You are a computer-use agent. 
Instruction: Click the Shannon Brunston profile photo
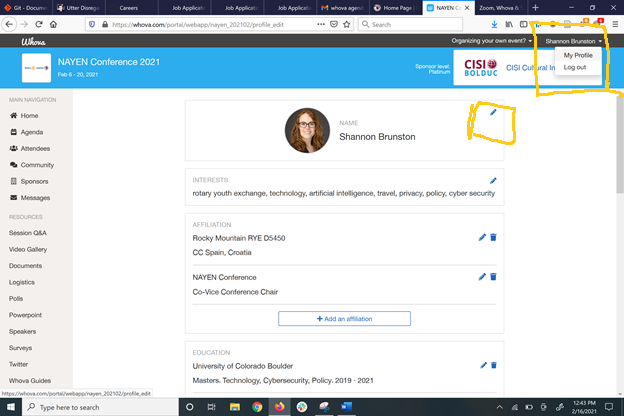coord(307,130)
